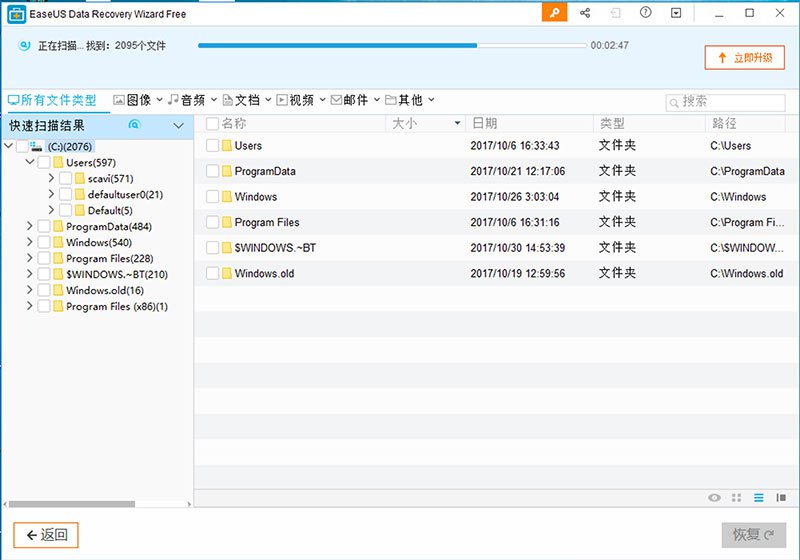
Task: Click the scrollbar right arrow in tree panel
Action: [189, 504]
